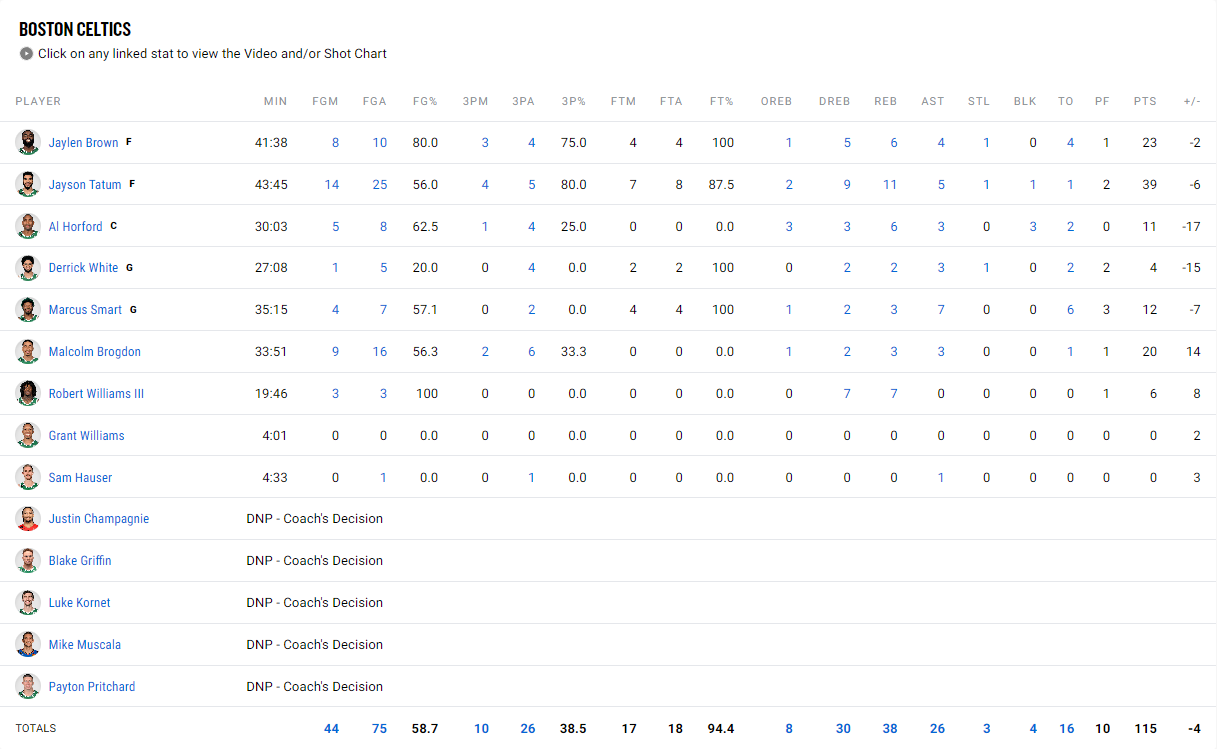Image resolution: width=1217 pixels, height=749 pixels.
Task: View team total 75 field goal attempts
Action: 379,729
